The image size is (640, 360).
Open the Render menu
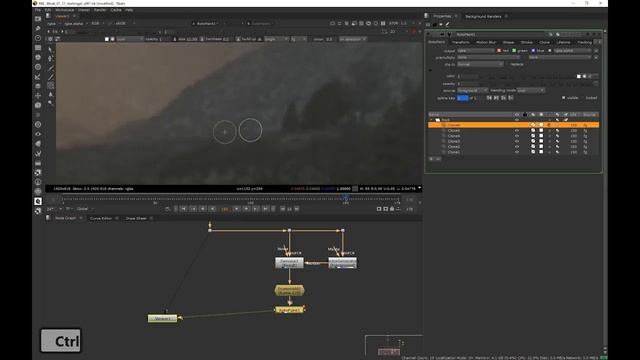pos(100,10)
